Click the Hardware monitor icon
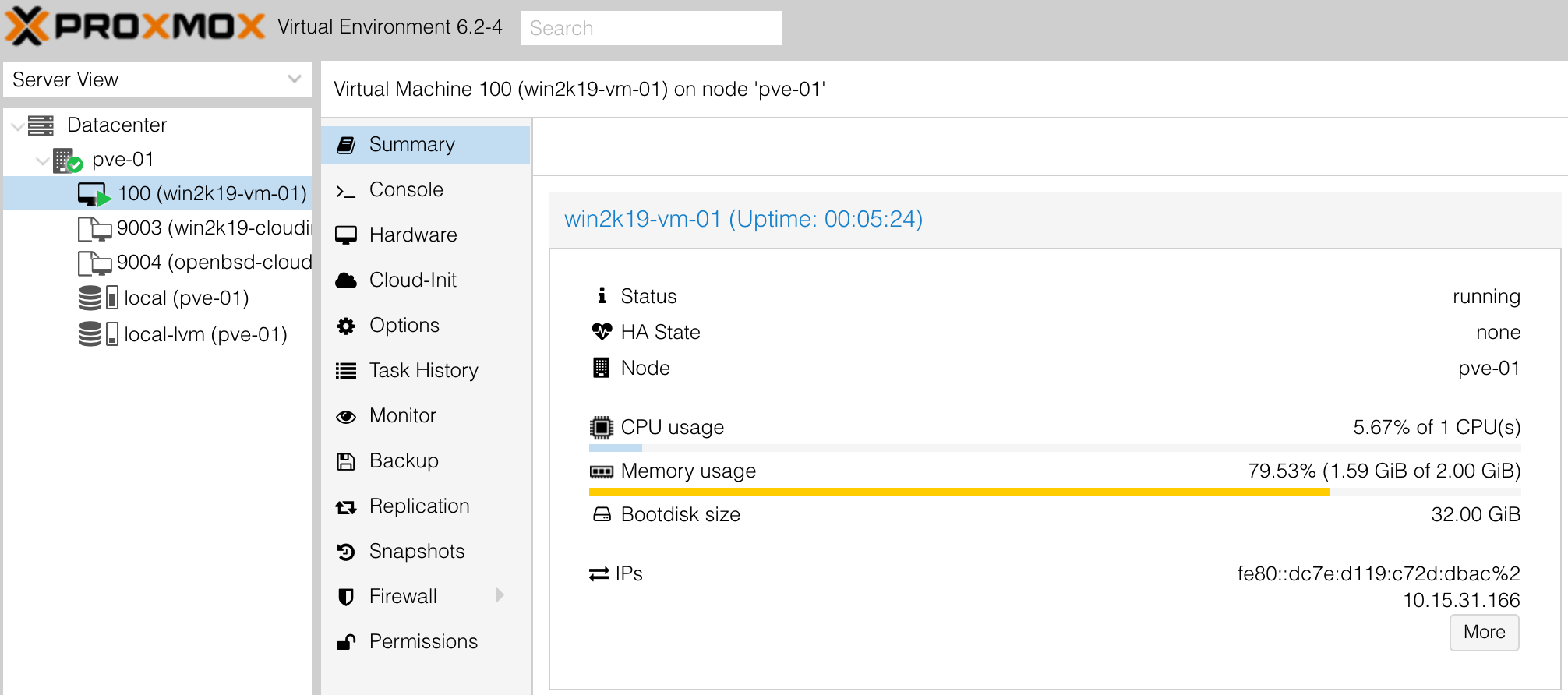 pyautogui.click(x=346, y=235)
